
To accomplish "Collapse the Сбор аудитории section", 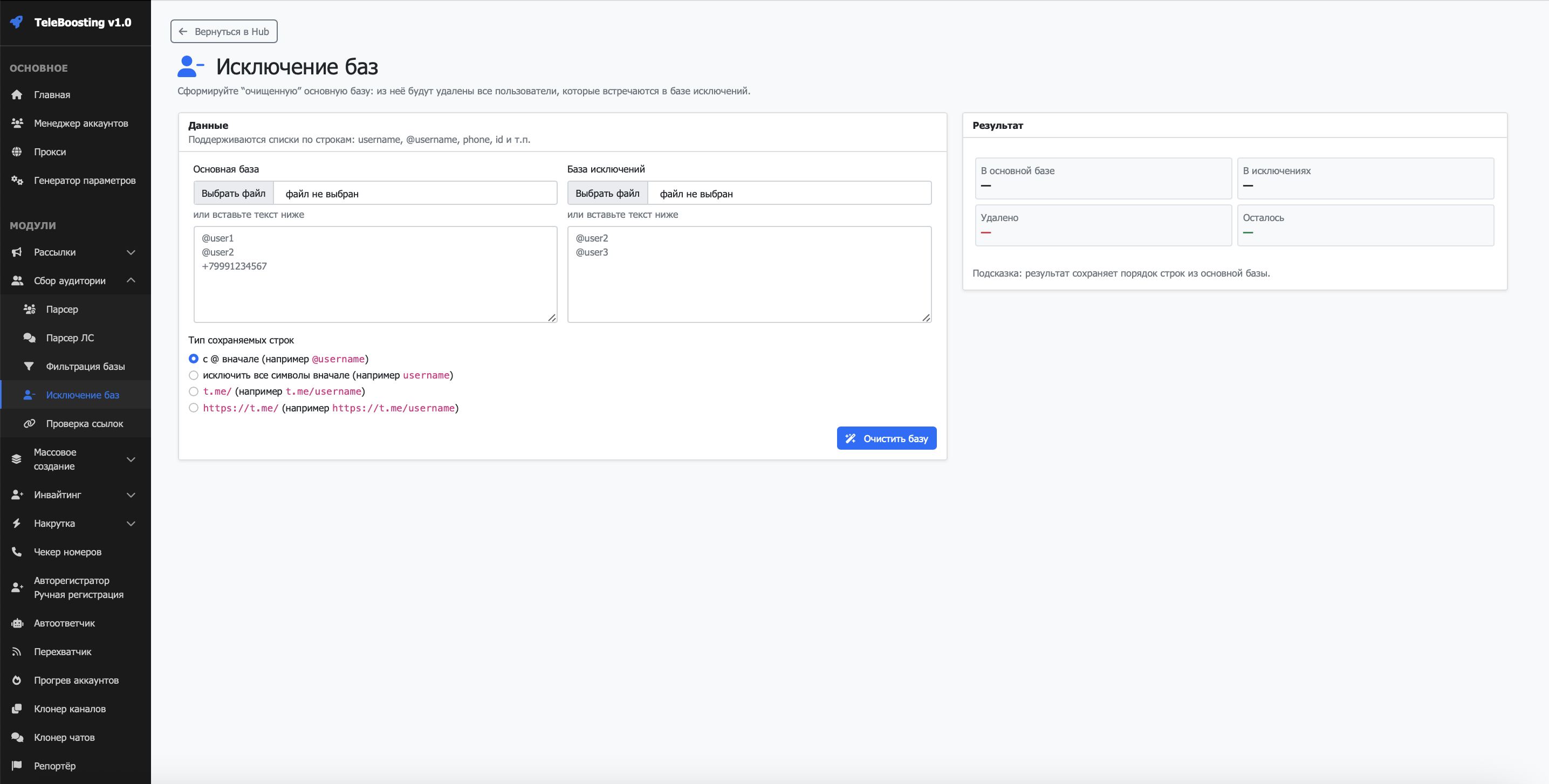I will pos(131,281).
